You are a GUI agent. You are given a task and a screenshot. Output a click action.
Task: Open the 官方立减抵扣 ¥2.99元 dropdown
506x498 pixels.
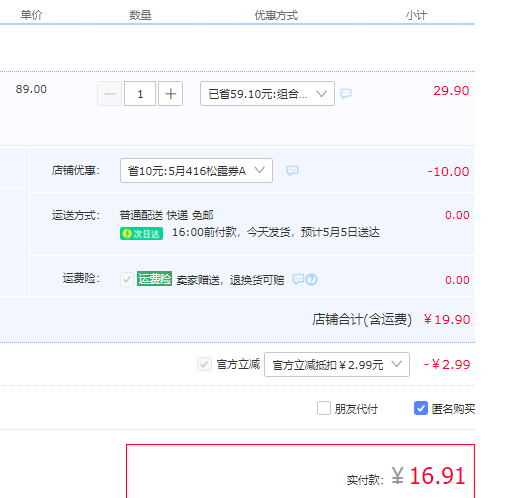click(337, 364)
